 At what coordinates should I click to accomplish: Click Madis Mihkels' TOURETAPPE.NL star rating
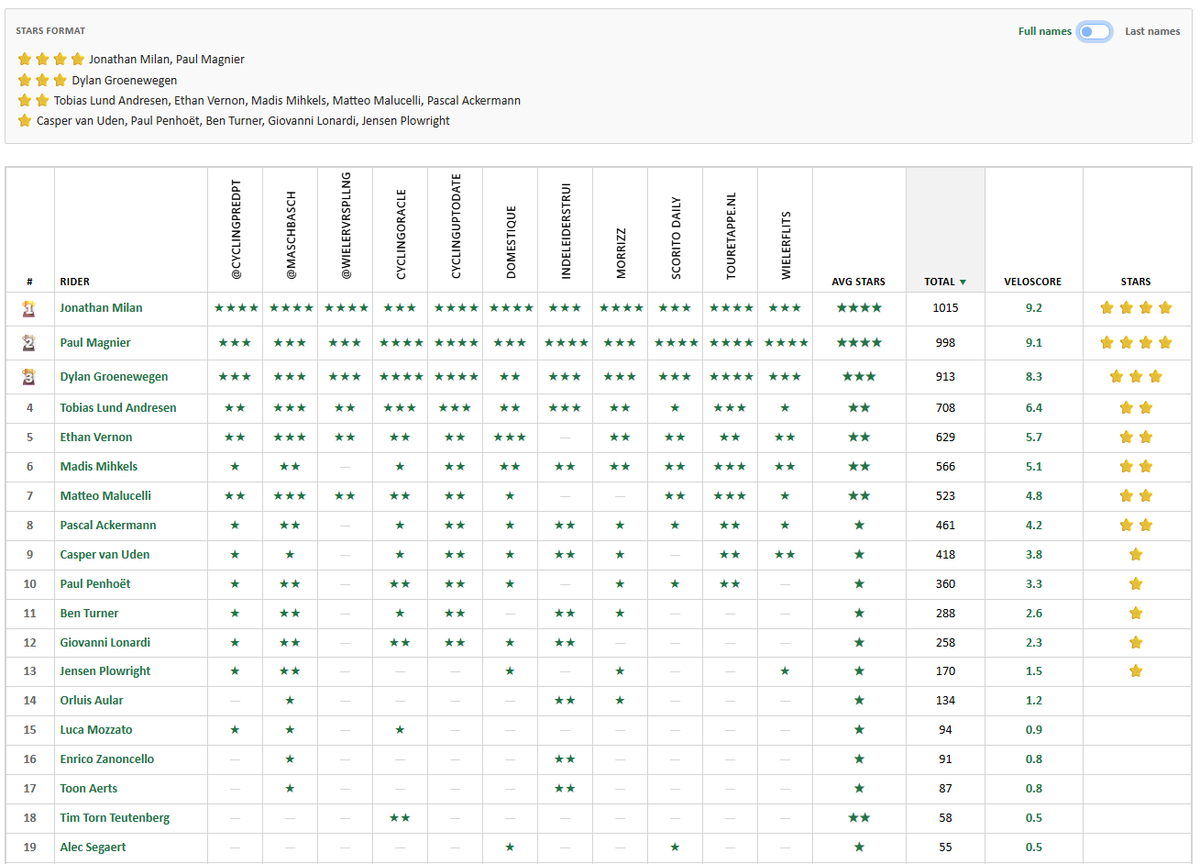tap(730, 467)
